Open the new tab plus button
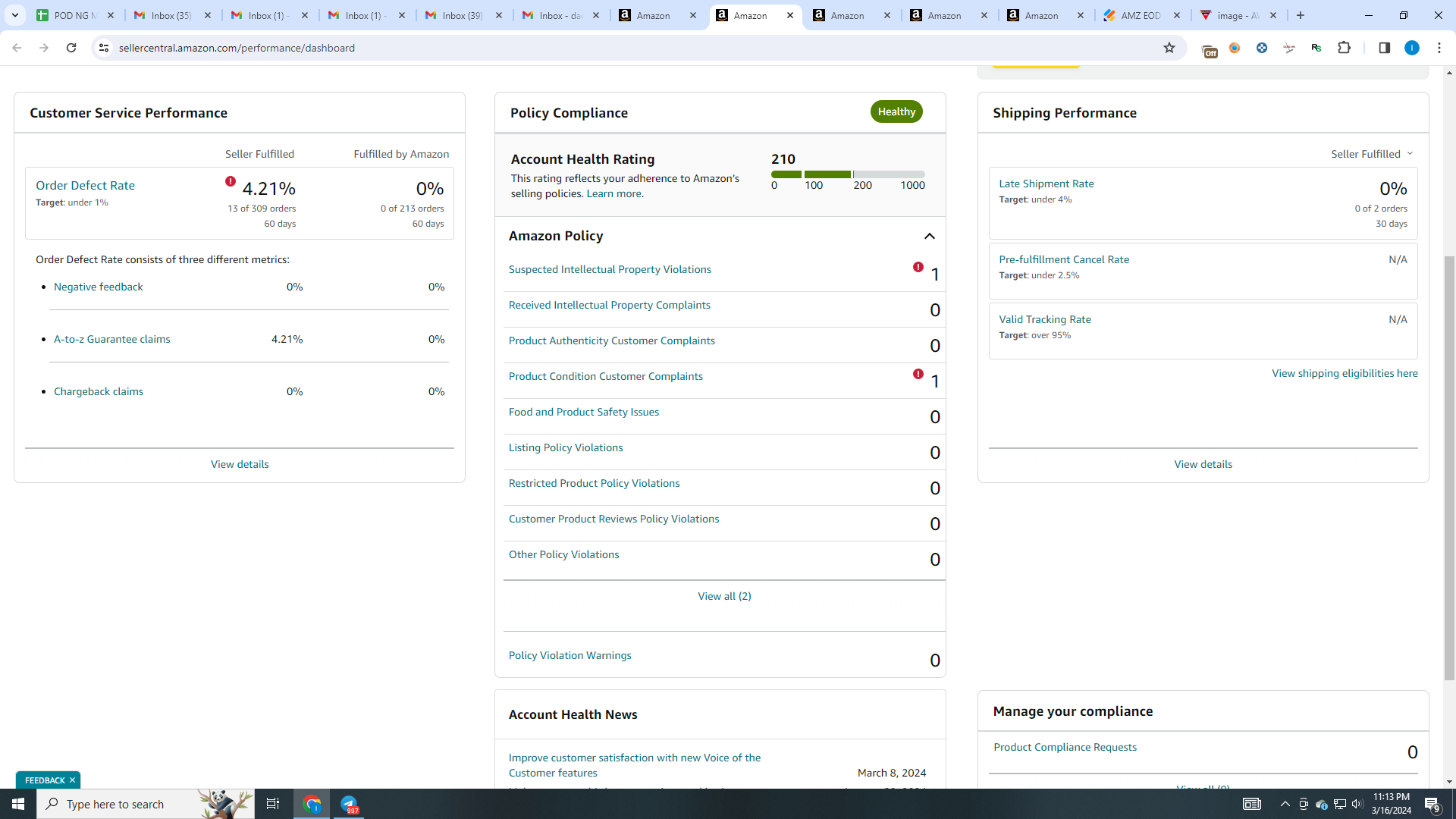The height and width of the screenshot is (819, 1456). (x=1301, y=15)
